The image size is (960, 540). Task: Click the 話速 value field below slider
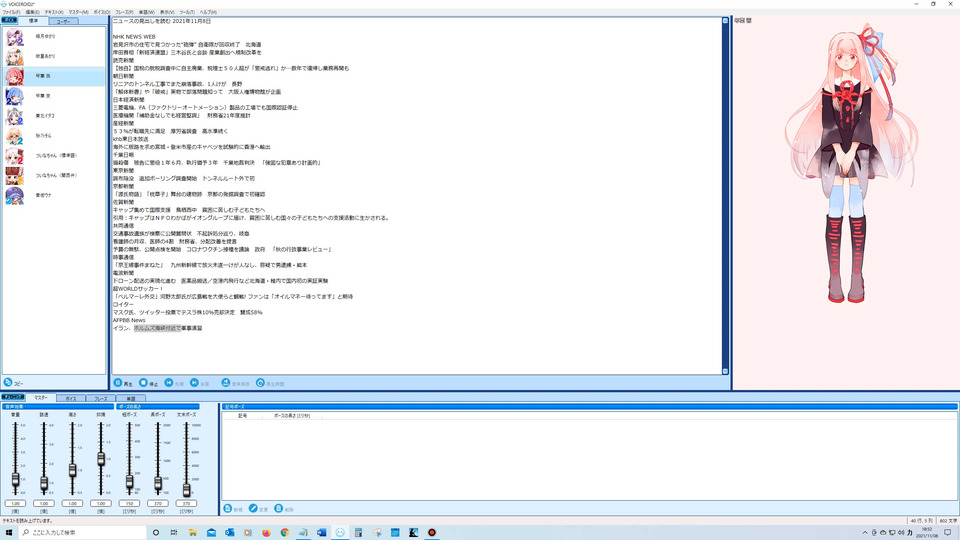(44, 503)
